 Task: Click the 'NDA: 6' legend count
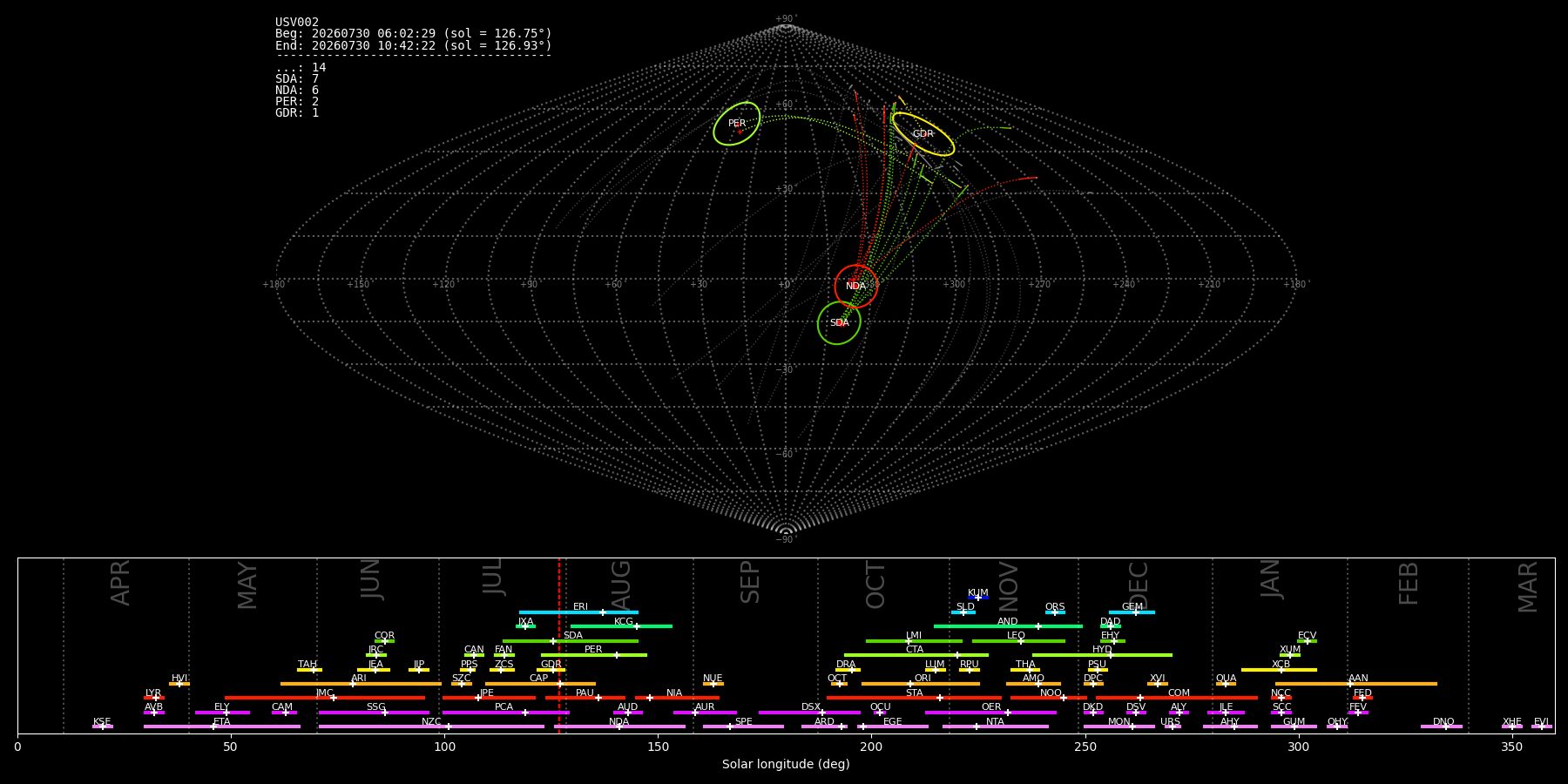(x=297, y=91)
